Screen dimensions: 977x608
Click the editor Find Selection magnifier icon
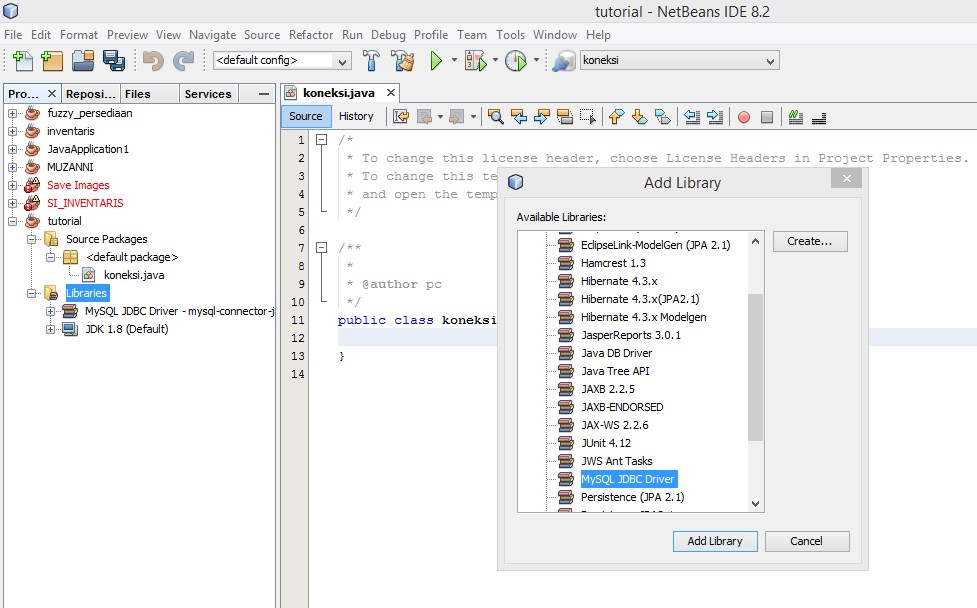(495, 117)
